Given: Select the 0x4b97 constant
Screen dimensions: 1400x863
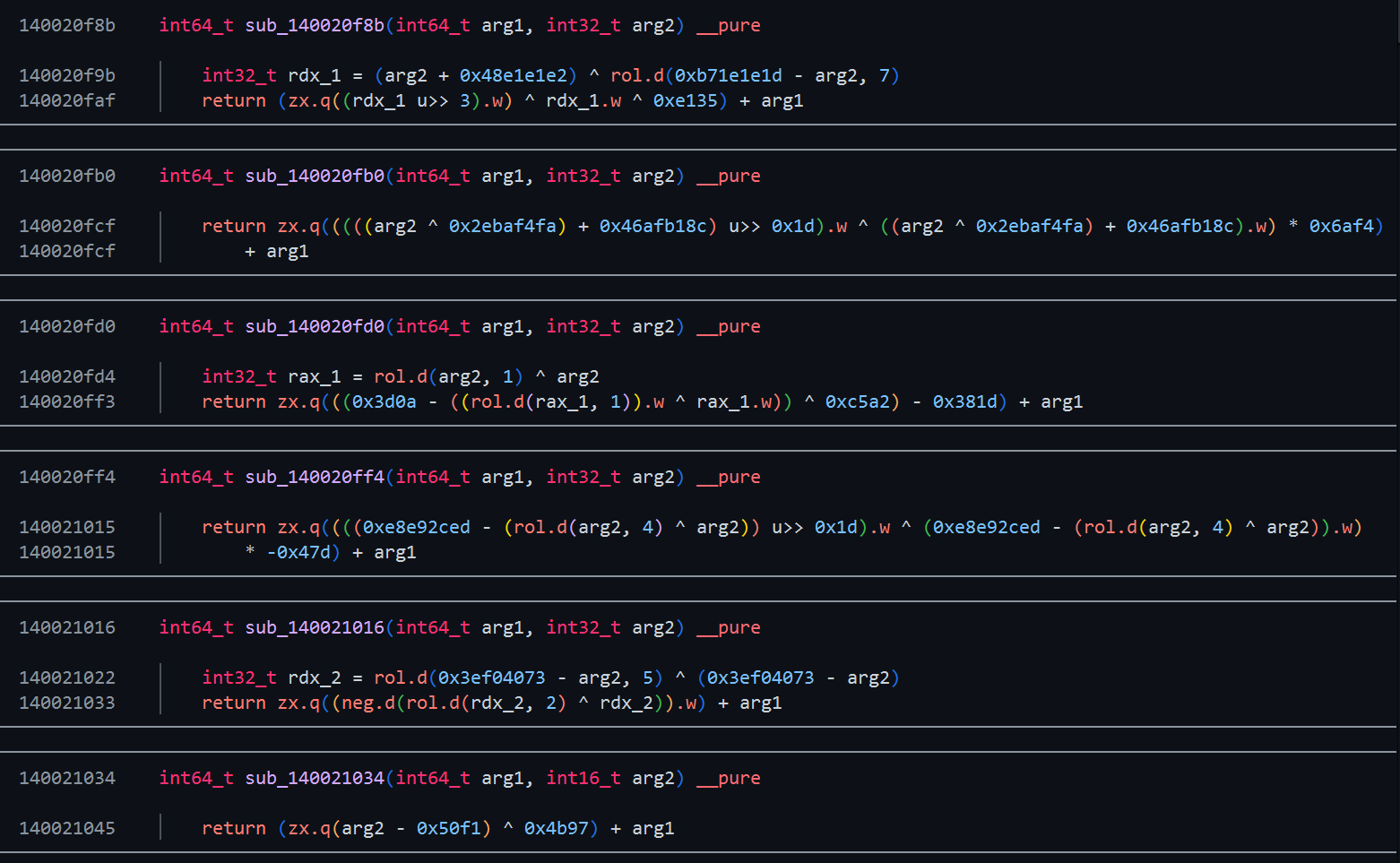Looking at the screenshot, I should click(x=556, y=828).
